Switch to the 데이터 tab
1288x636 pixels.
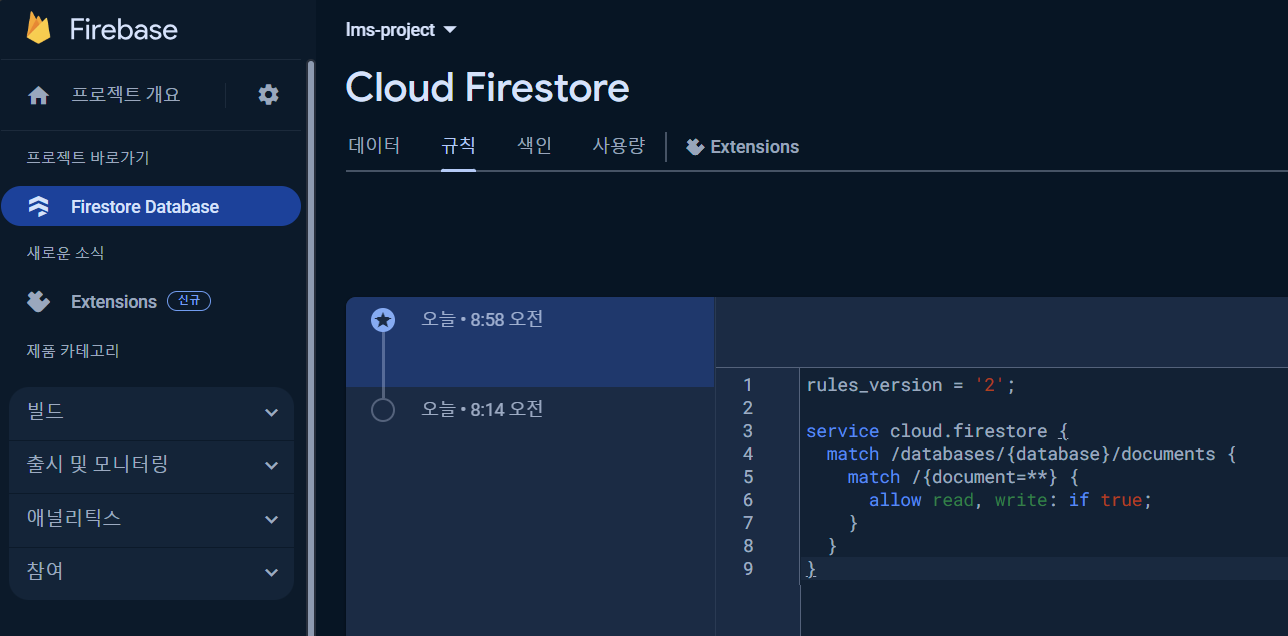pos(374,146)
